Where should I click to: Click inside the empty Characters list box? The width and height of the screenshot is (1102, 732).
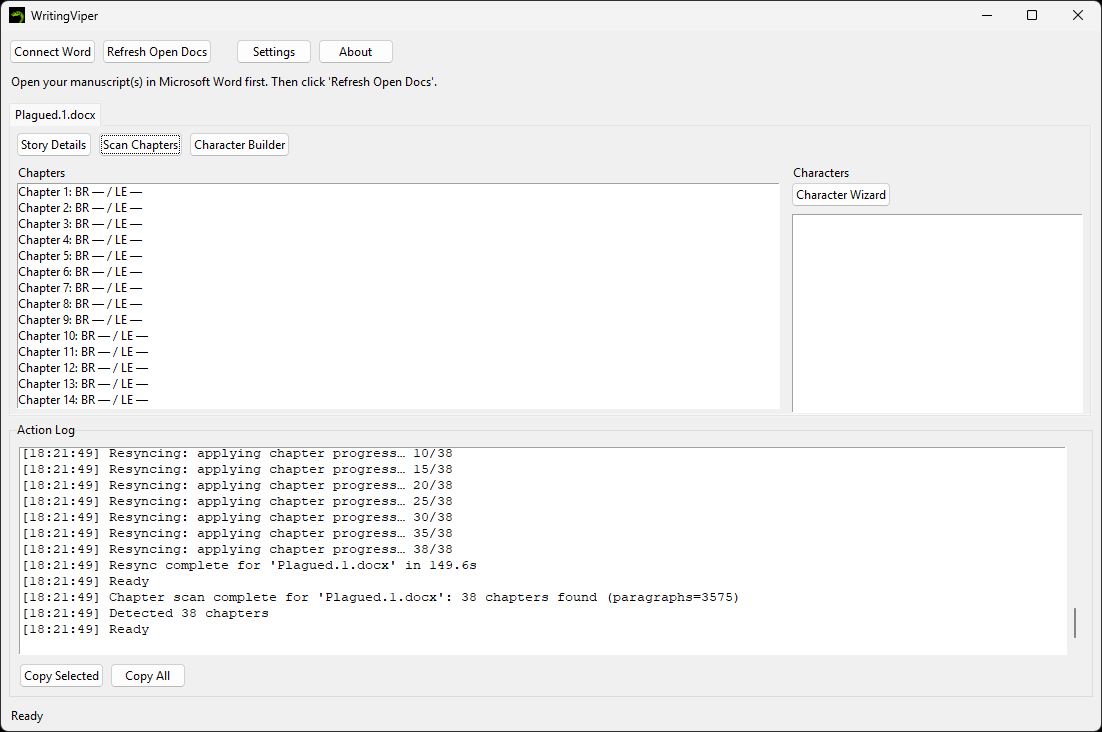[x=936, y=310]
